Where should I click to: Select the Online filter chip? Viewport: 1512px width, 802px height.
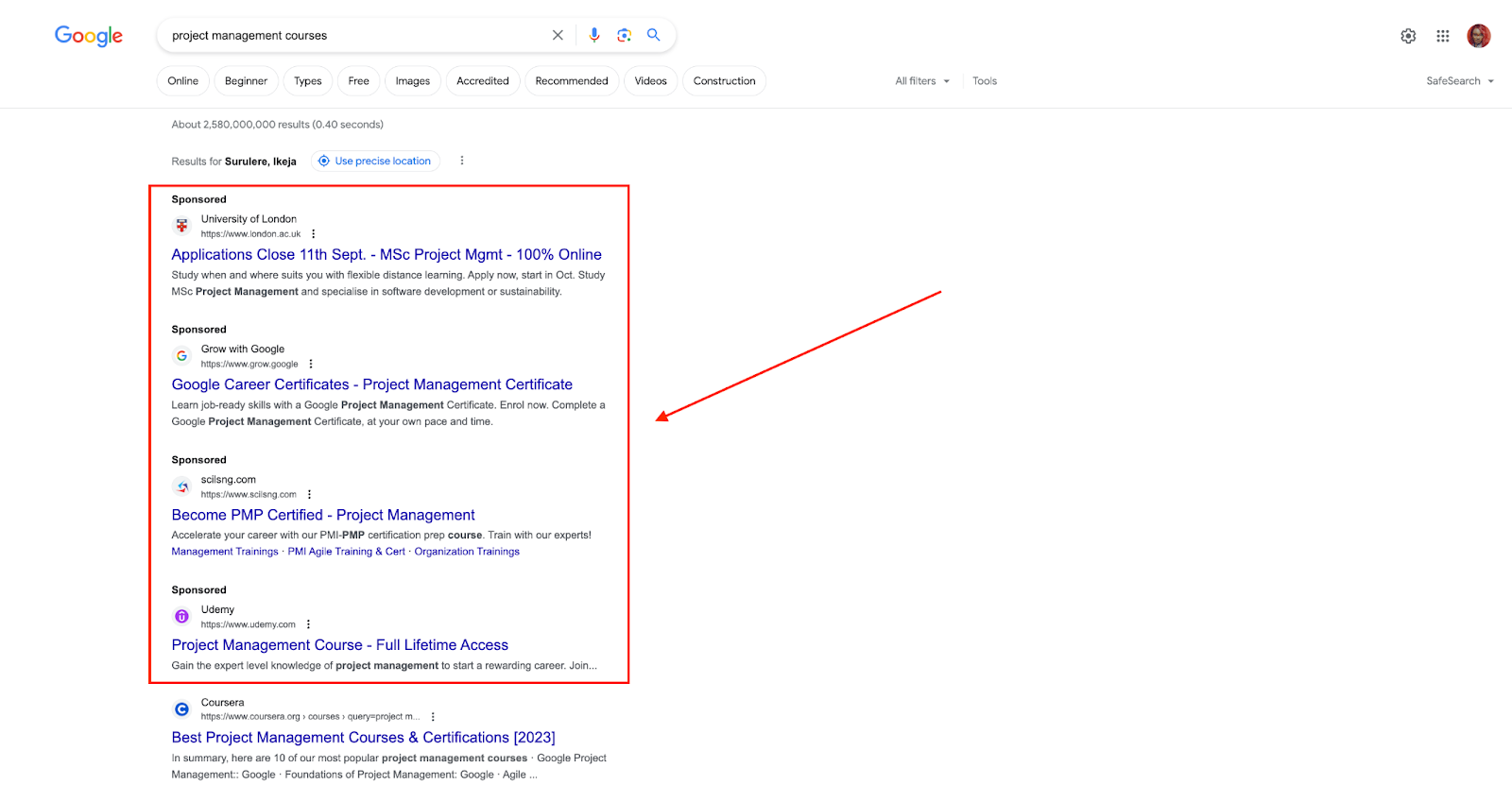(183, 81)
